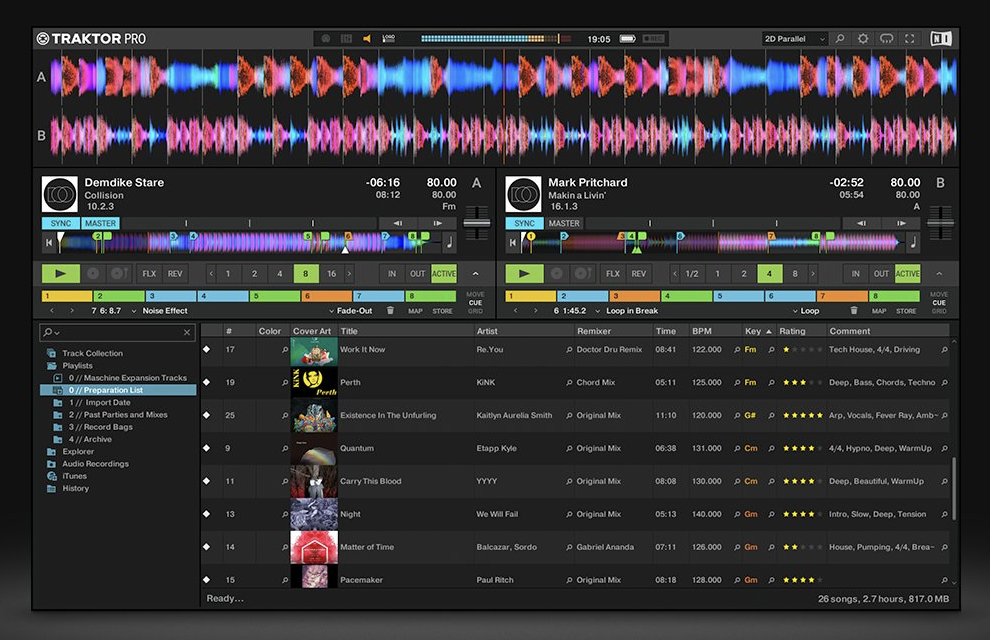This screenshot has width=990, height=640.
Task: Nudge Deck A tempo bend forward
Action: coord(437,223)
